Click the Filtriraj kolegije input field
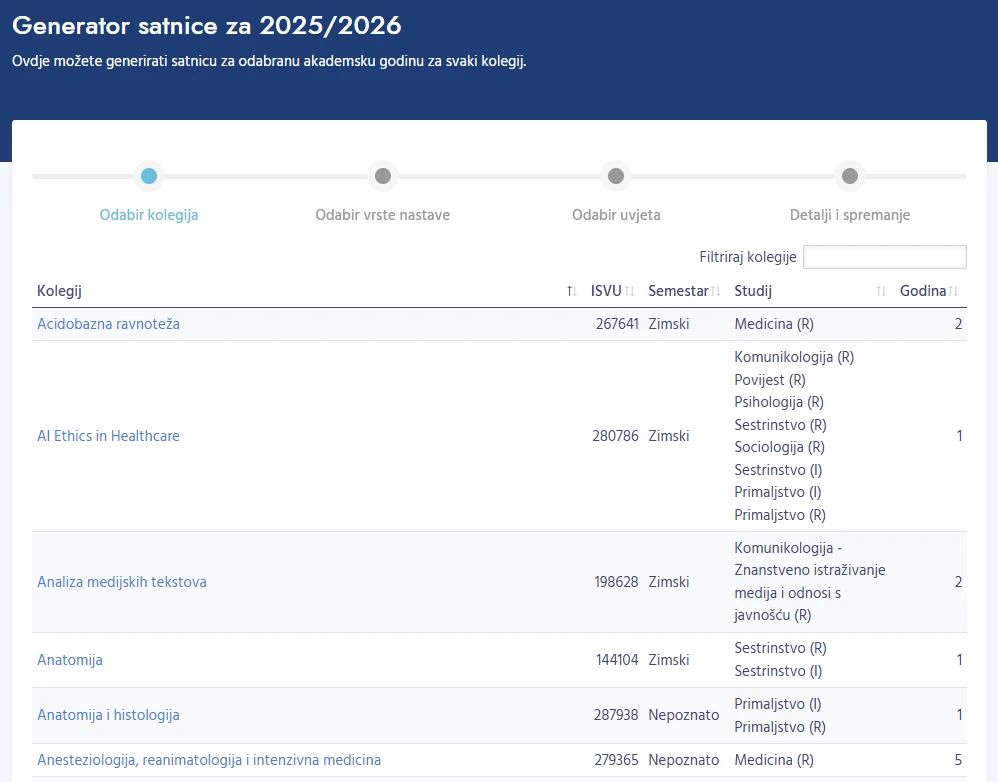998x782 pixels. pos(884,257)
